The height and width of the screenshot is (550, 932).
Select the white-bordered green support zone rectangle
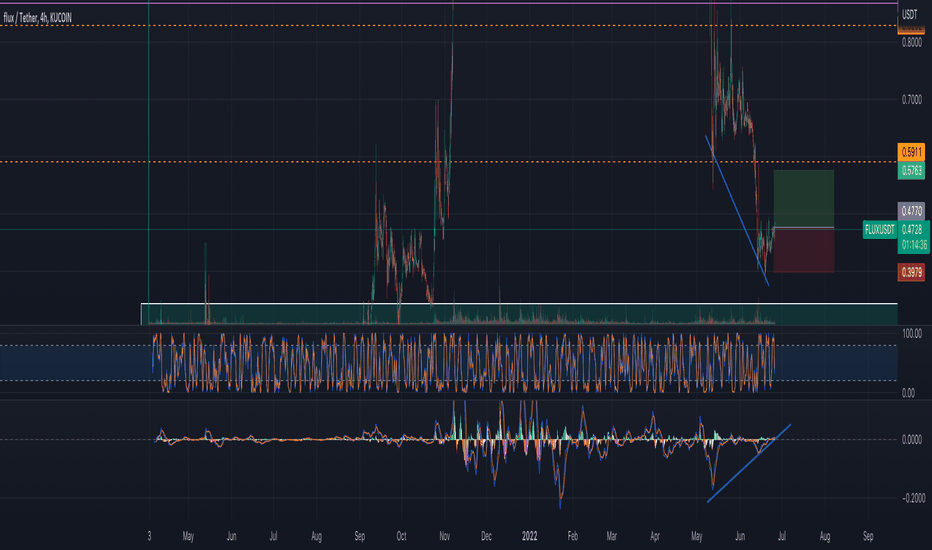coord(519,314)
